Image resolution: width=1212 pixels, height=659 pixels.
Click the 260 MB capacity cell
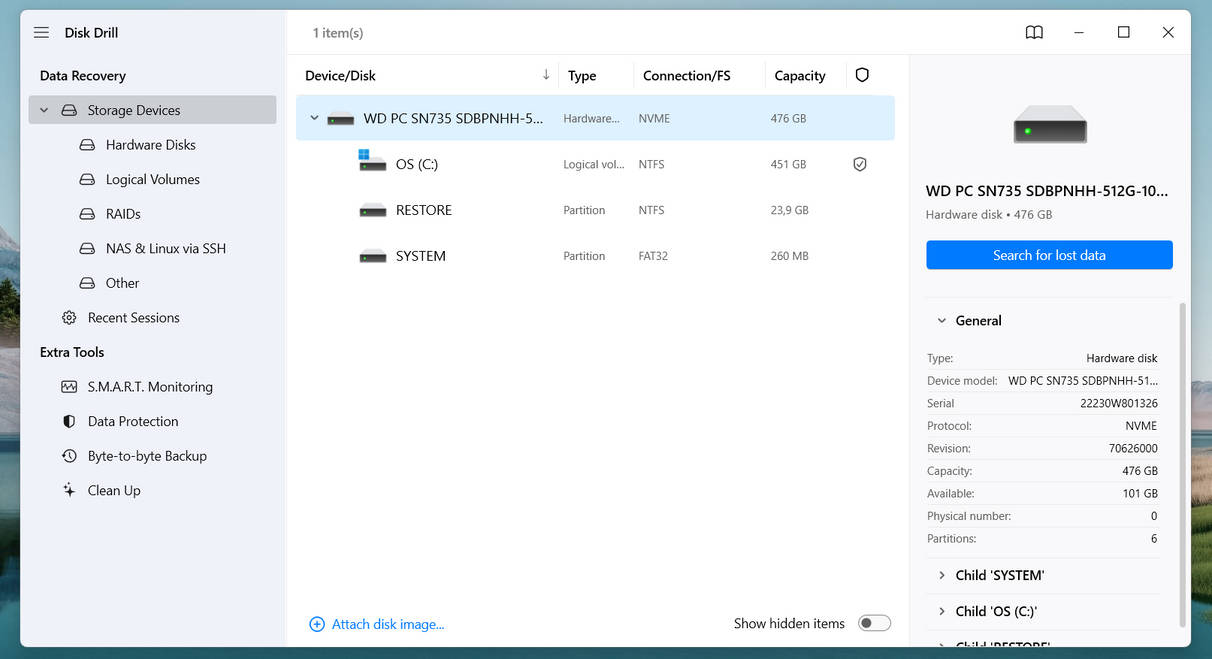[x=789, y=256]
